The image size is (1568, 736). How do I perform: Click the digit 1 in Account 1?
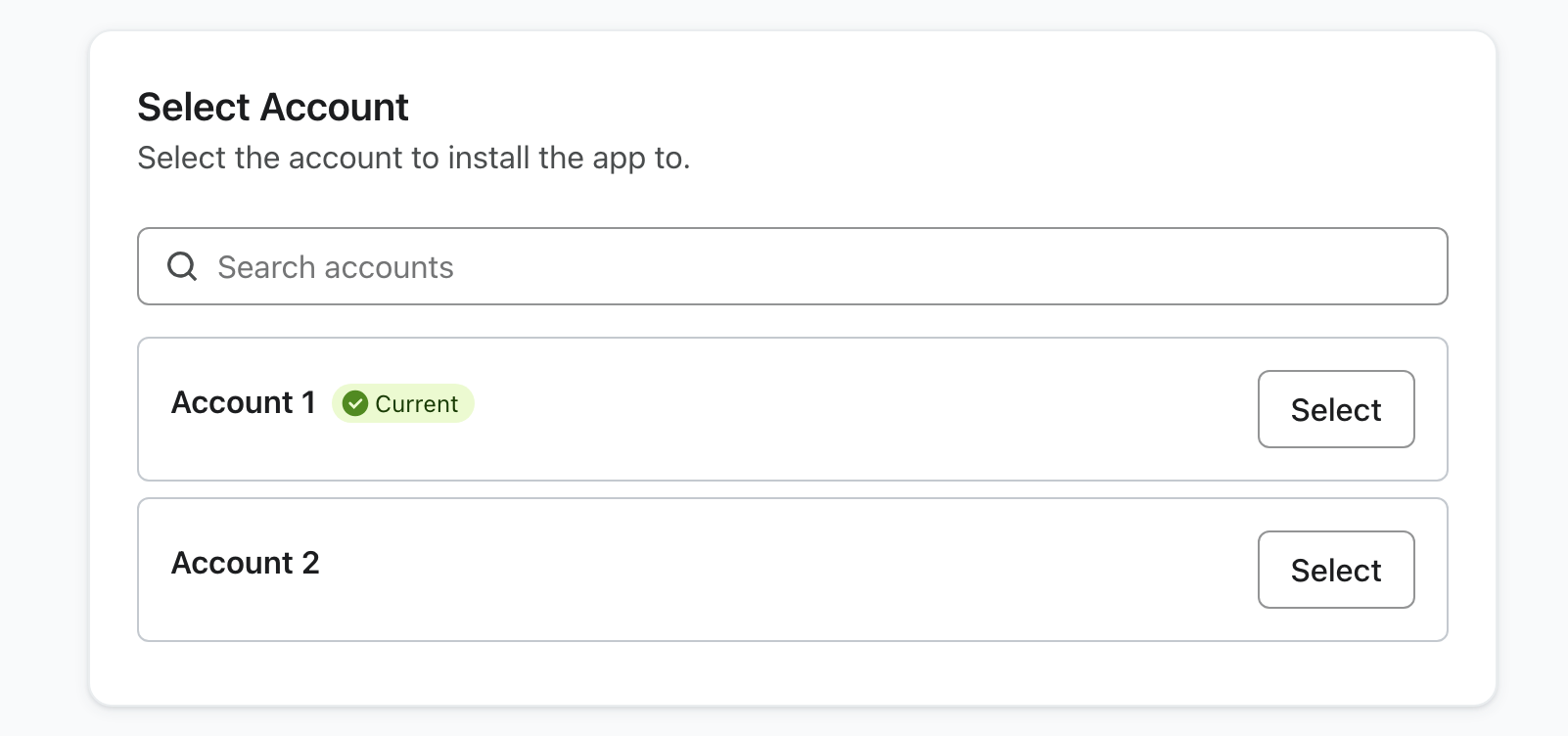pyautogui.click(x=308, y=402)
